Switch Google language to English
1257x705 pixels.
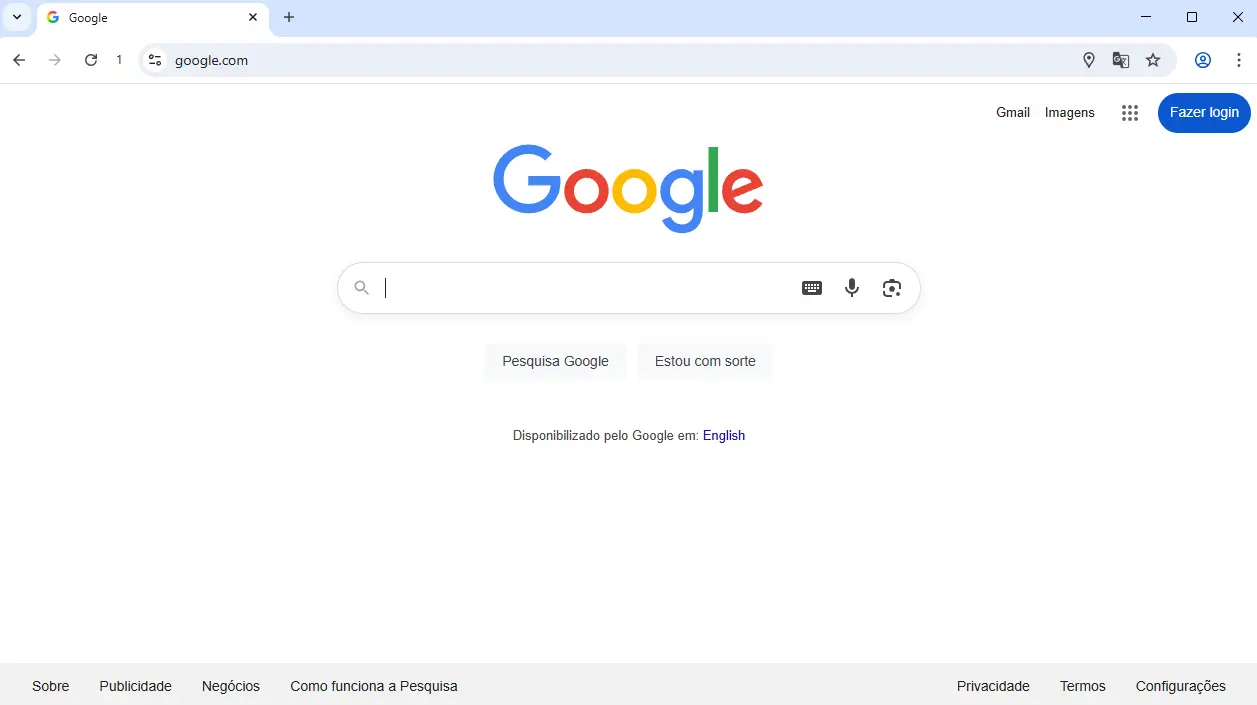tap(724, 435)
